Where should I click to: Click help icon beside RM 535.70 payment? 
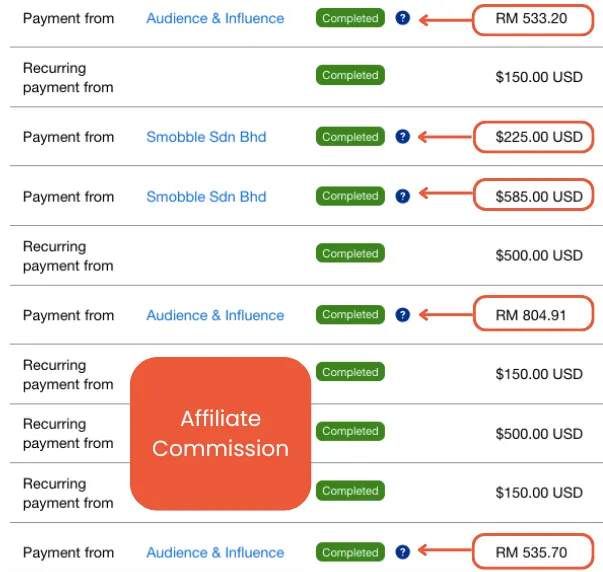(x=402, y=552)
